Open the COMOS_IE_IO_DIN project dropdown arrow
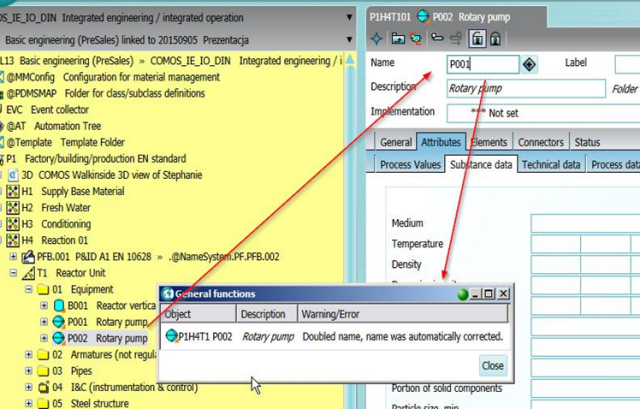 click(x=349, y=18)
